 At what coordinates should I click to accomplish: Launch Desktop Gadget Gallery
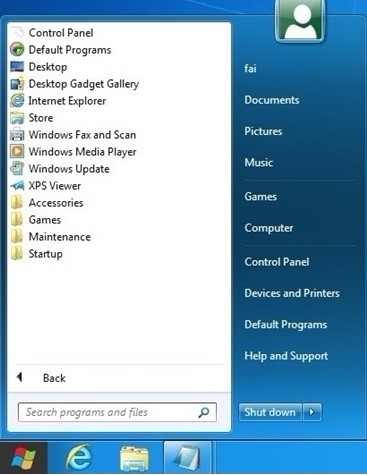74,84
